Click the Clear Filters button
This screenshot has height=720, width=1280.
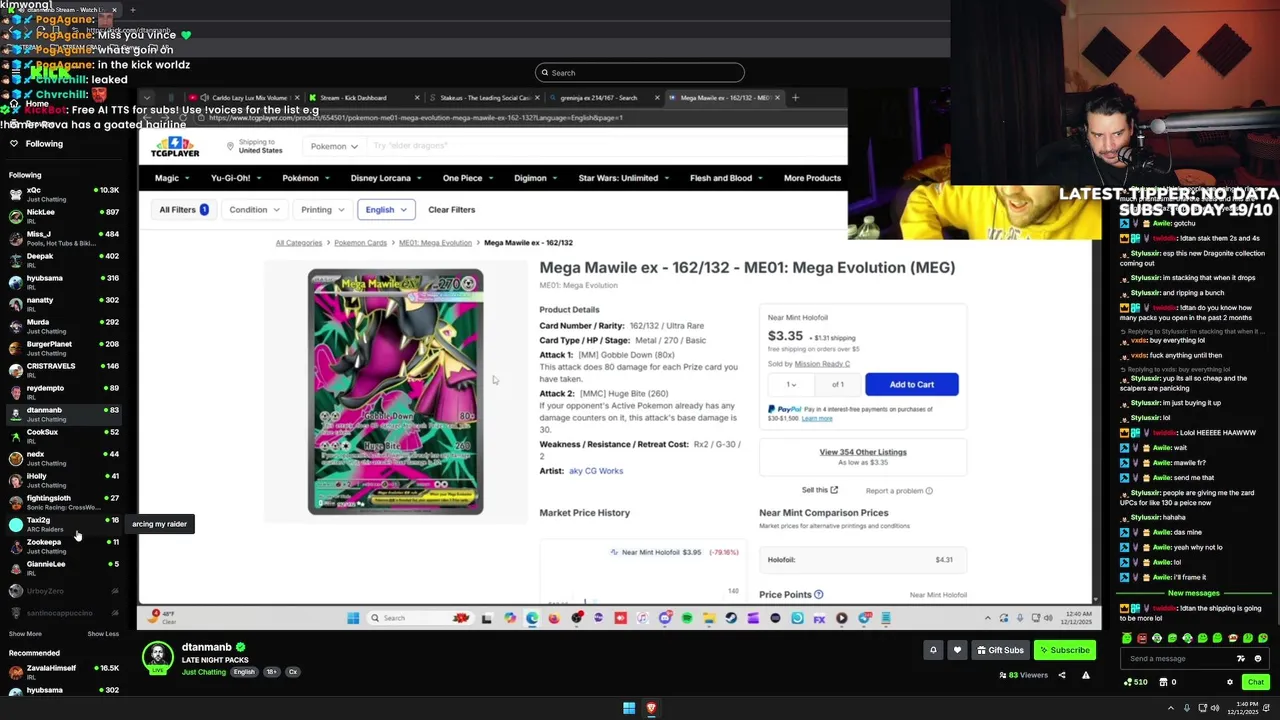pos(451,210)
